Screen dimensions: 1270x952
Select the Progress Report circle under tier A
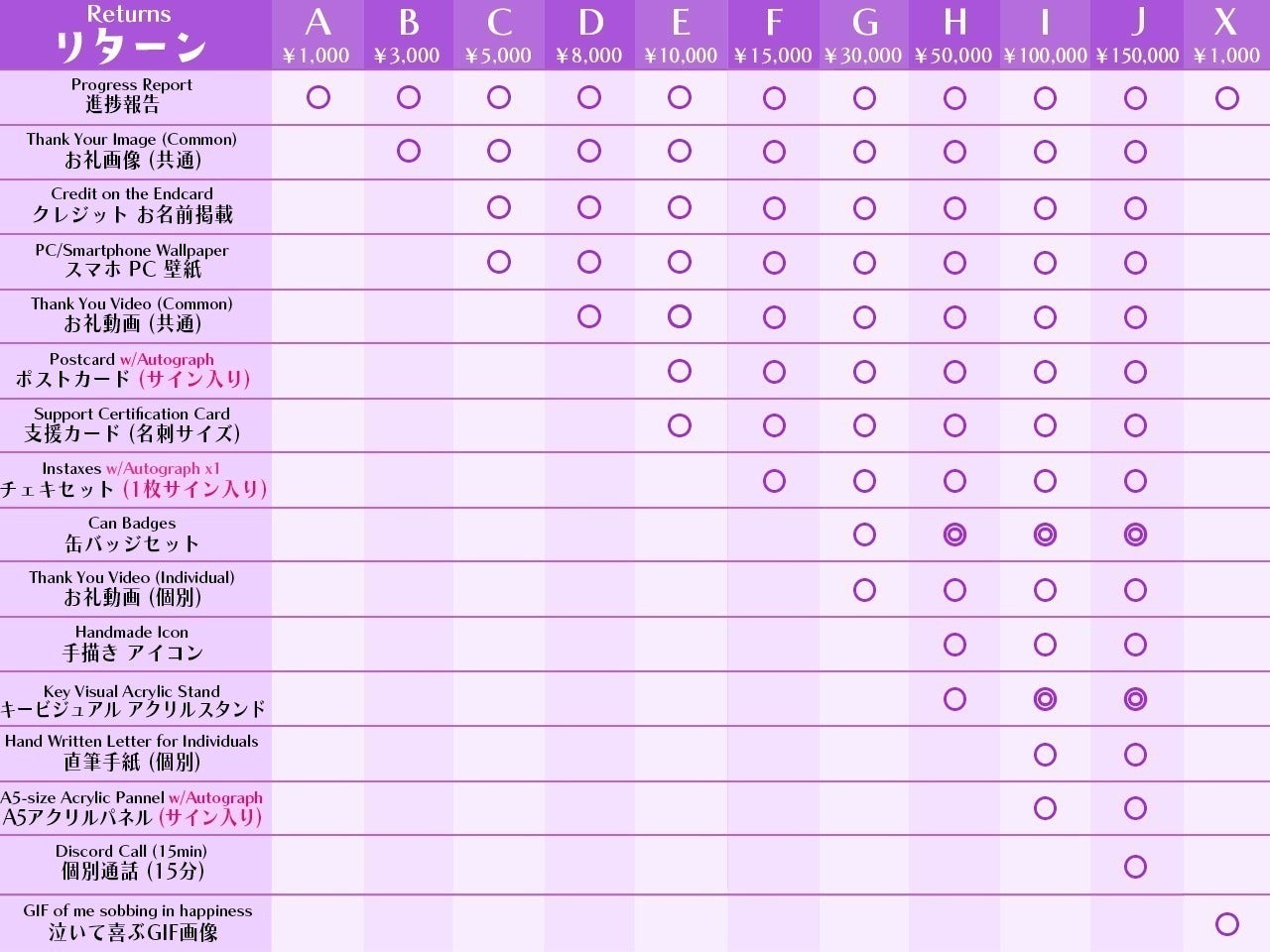tap(318, 98)
